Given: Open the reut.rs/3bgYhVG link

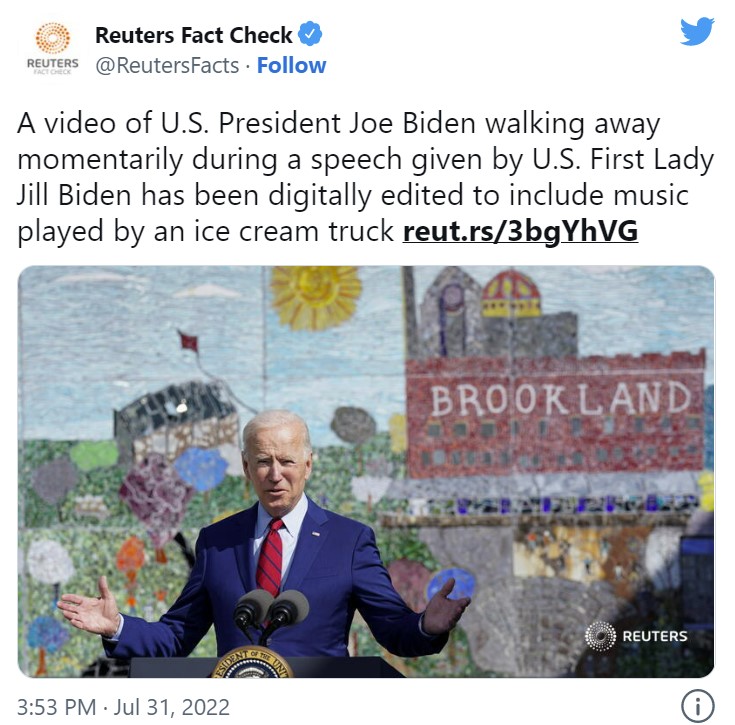Looking at the screenshot, I should point(520,231).
